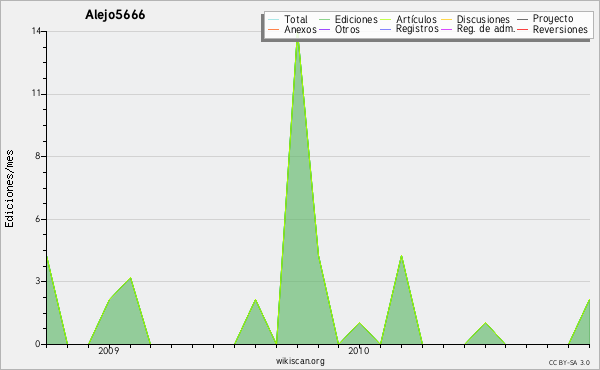The width and height of the screenshot is (600, 370).
Task: Click the green Ediciones line swatch
Action: [324, 19]
